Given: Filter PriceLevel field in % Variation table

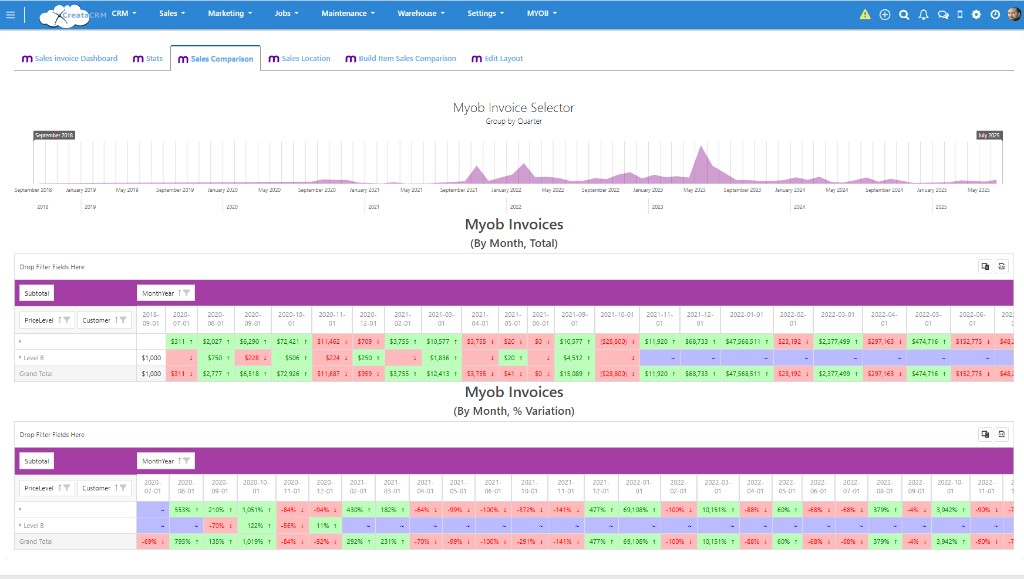Looking at the screenshot, I should tap(67, 488).
